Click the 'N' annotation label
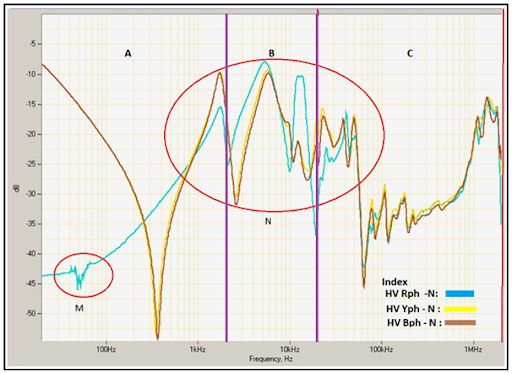 (x=268, y=221)
